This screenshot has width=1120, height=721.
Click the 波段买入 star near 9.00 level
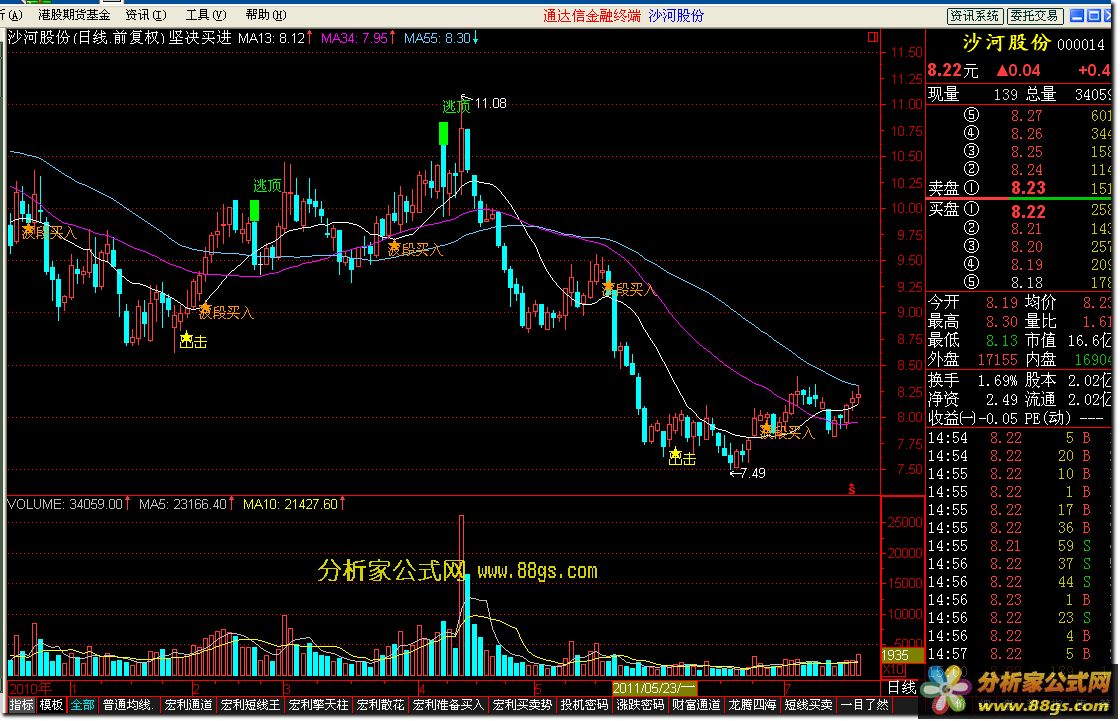(205, 309)
